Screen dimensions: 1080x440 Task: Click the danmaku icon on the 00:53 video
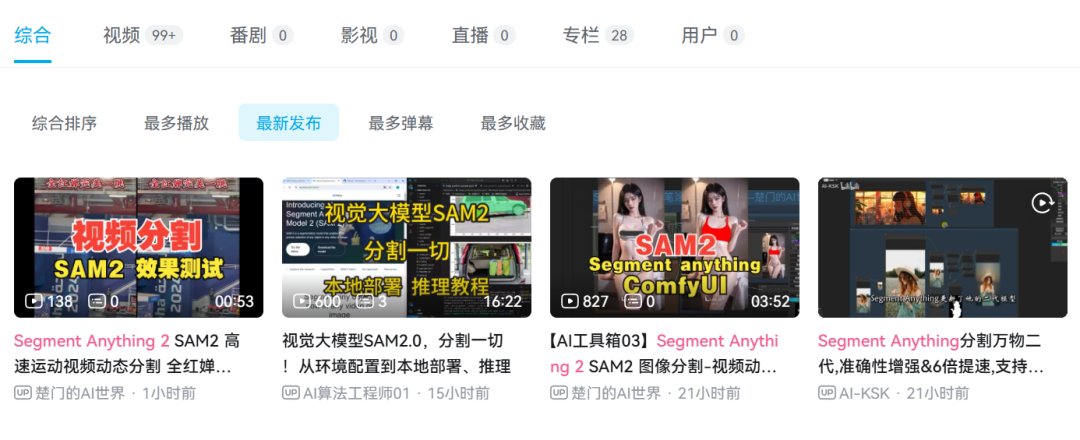coord(96,301)
